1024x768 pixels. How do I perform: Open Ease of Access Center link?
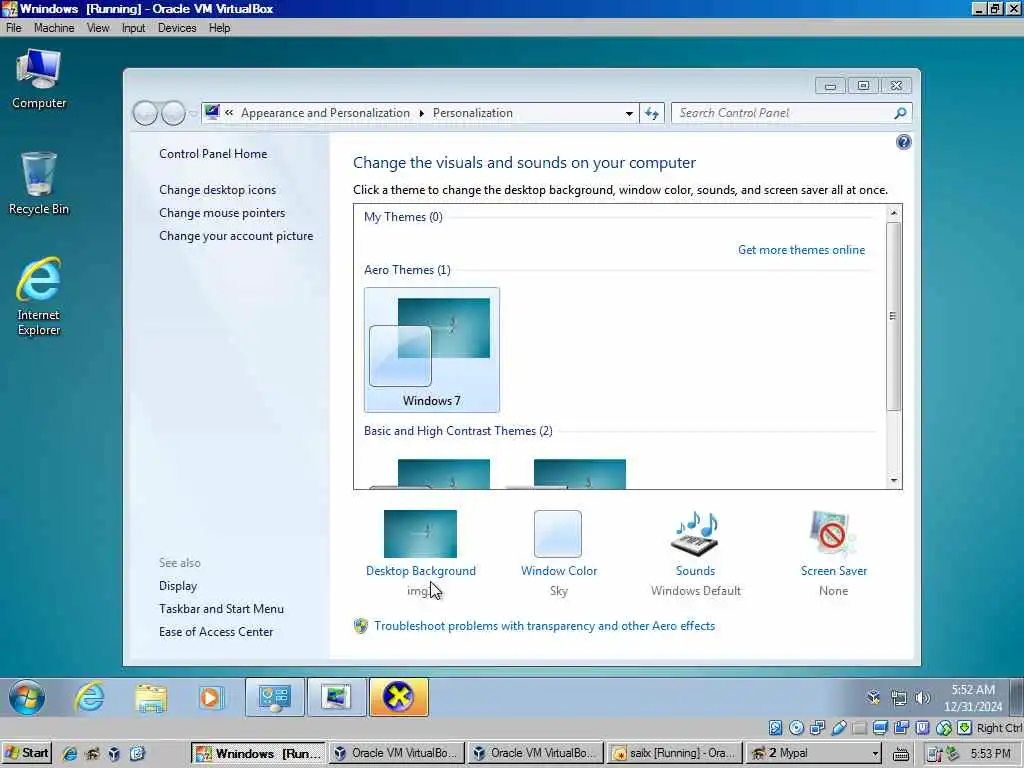[x=216, y=632]
